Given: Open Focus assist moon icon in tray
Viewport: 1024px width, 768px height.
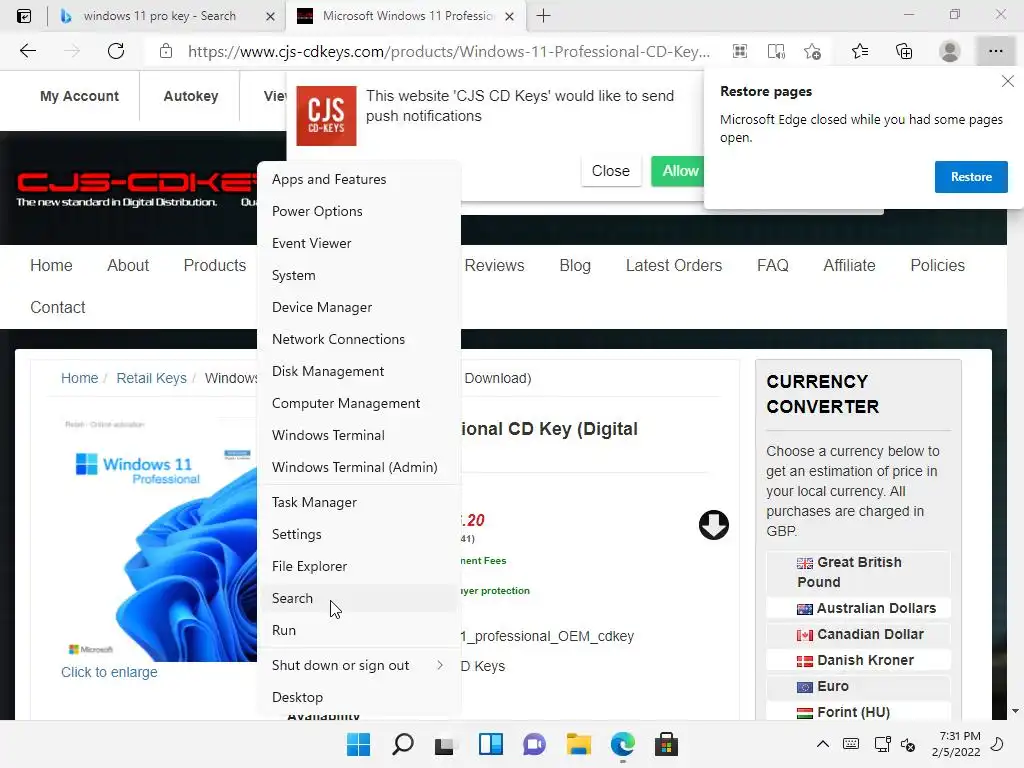Looking at the screenshot, I should 997,744.
